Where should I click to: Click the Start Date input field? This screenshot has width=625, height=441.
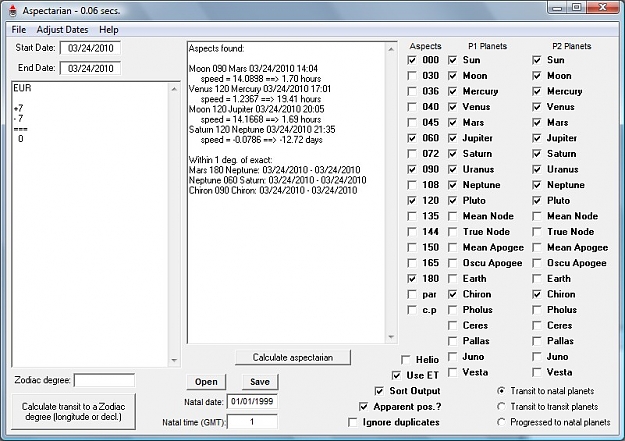pos(90,48)
